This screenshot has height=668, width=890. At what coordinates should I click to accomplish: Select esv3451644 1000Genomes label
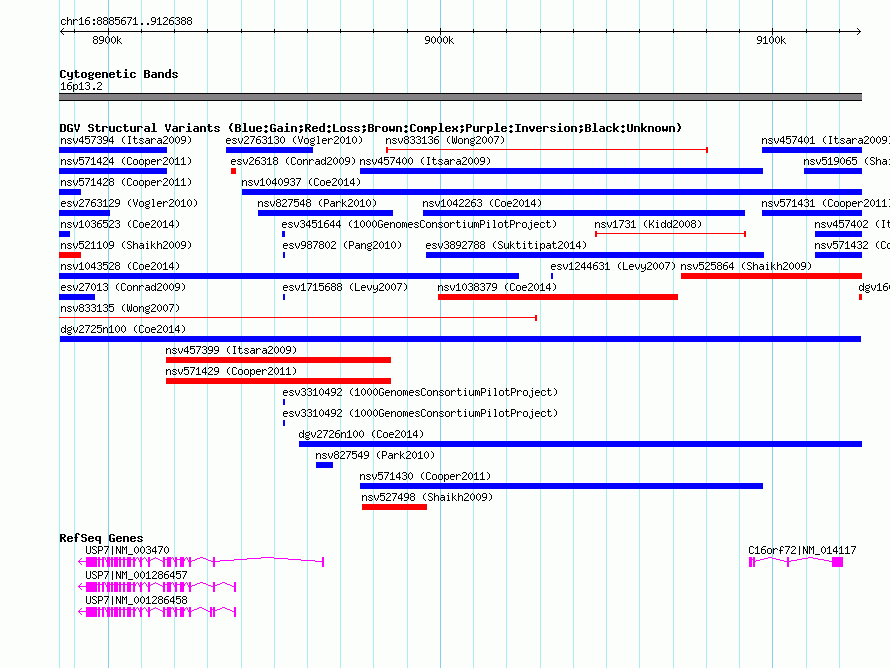[419, 224]
